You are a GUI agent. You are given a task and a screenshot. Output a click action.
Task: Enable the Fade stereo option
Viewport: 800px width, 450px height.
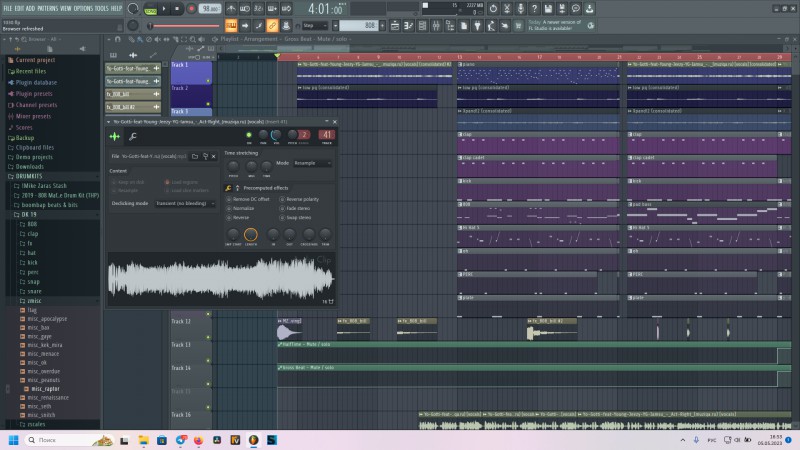coord(295,208)
